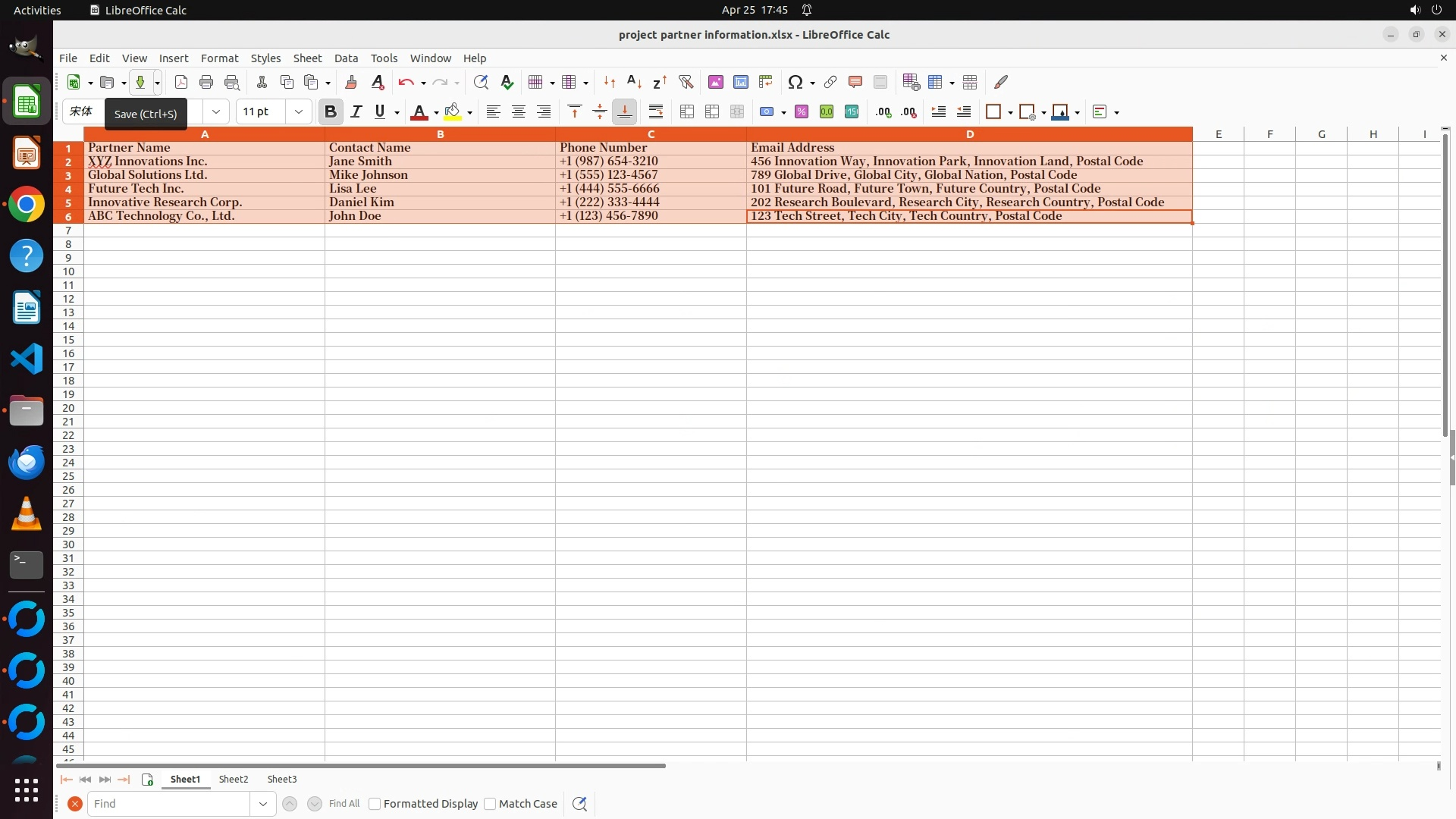This screenshot has width=1456, height=819.
Task: Click the Sort Ascending icon
Action: pyautogui.click(x=634, y=82)
